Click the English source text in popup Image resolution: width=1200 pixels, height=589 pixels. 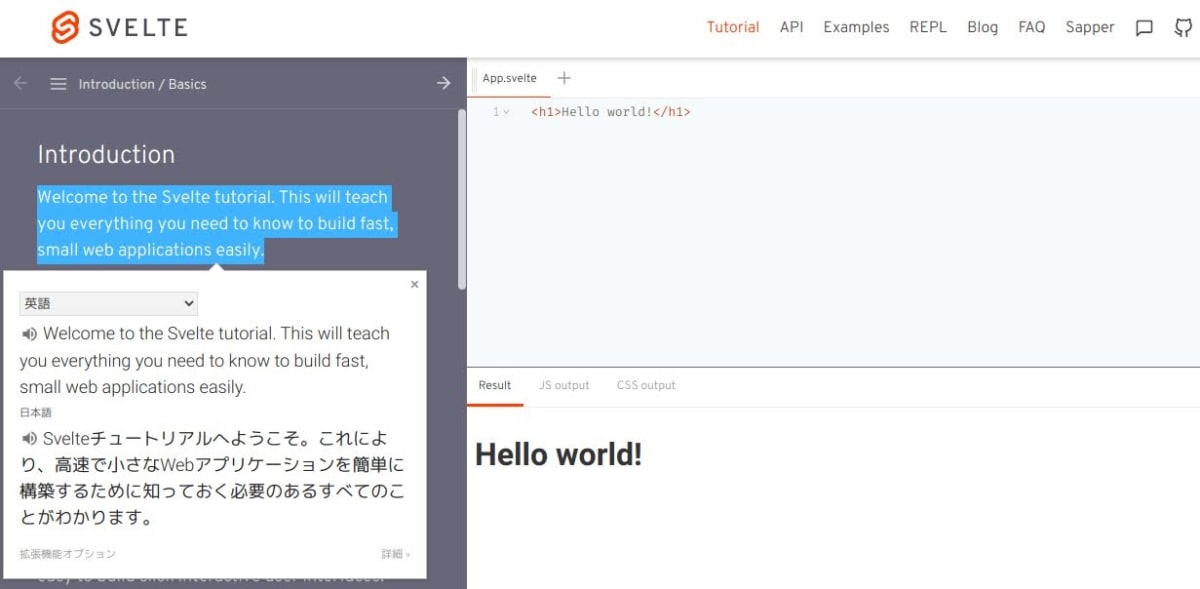point(205,360)
